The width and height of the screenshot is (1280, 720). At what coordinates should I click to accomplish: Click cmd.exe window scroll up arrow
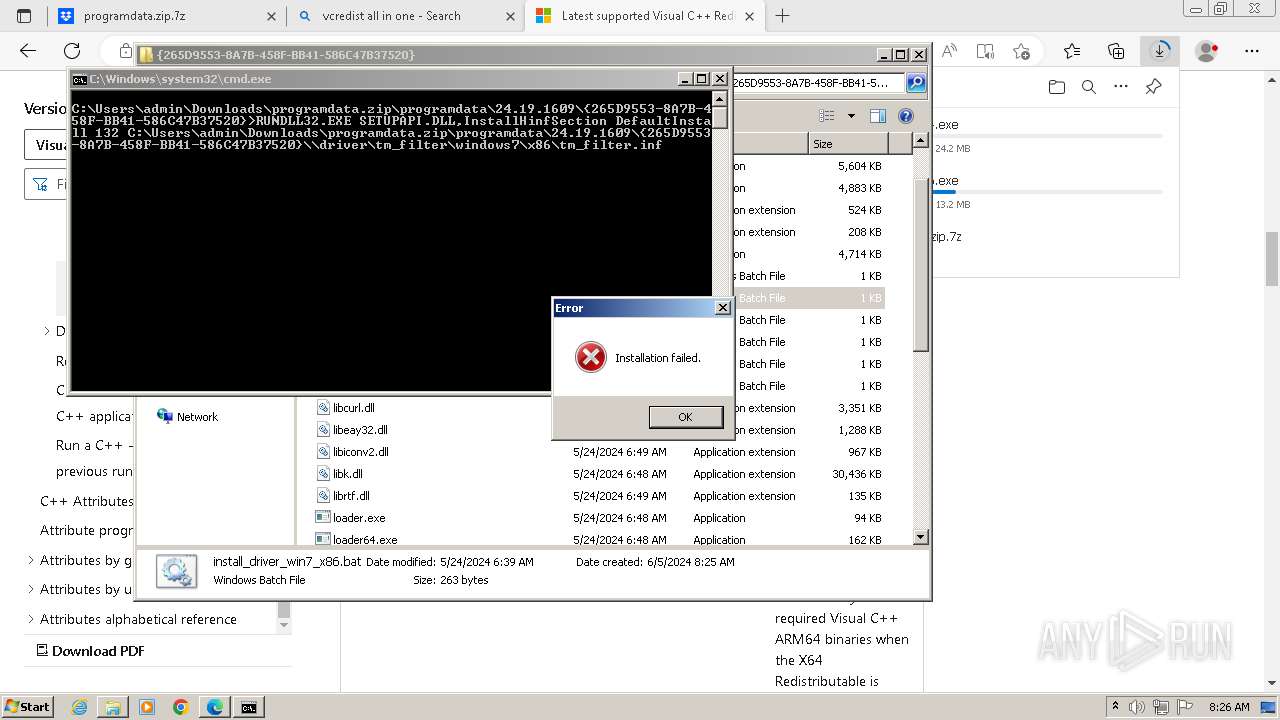719,98
